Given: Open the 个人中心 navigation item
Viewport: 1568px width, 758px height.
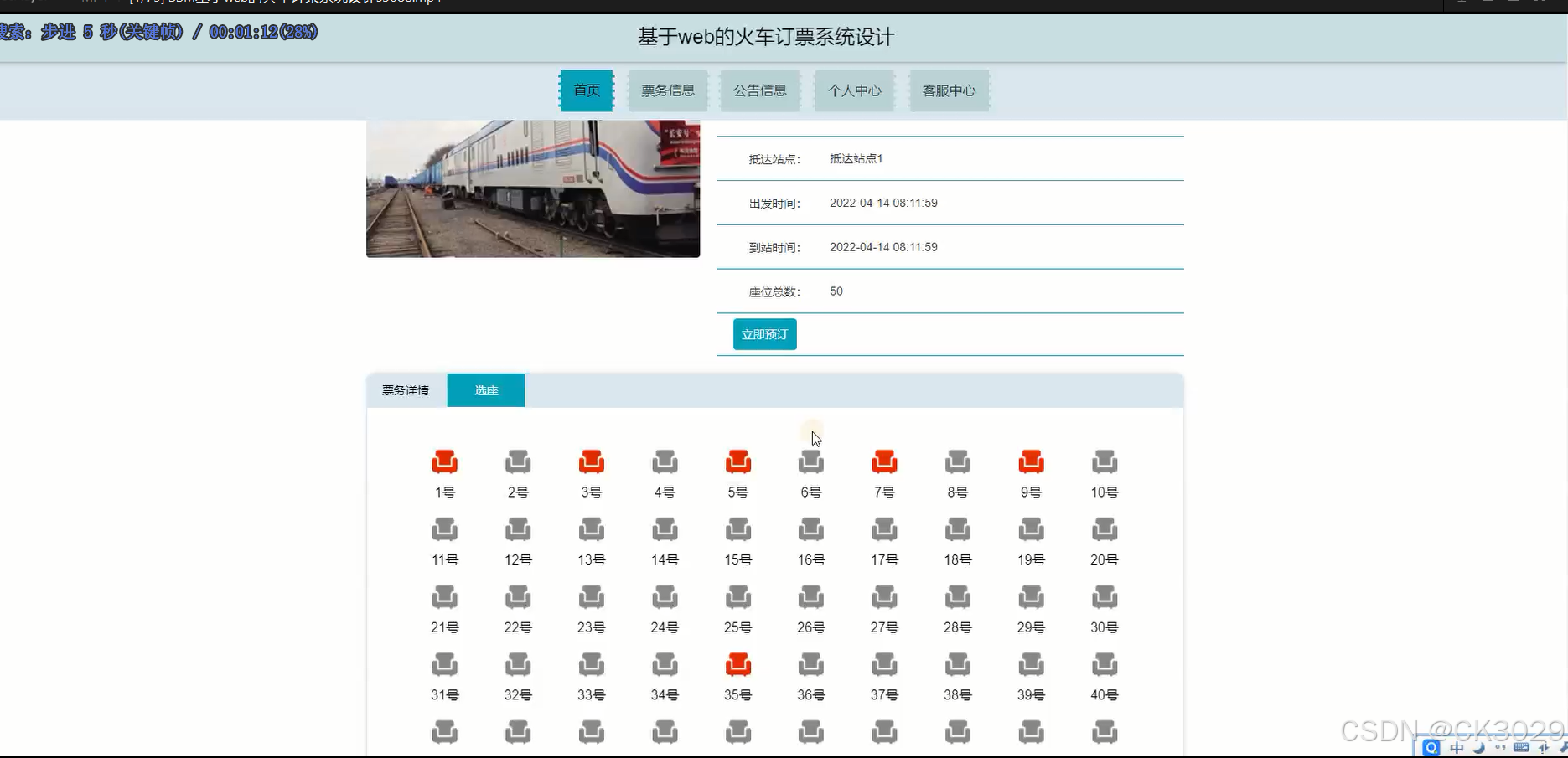Looking at the screenshot, I should click(x=855, y=90).
